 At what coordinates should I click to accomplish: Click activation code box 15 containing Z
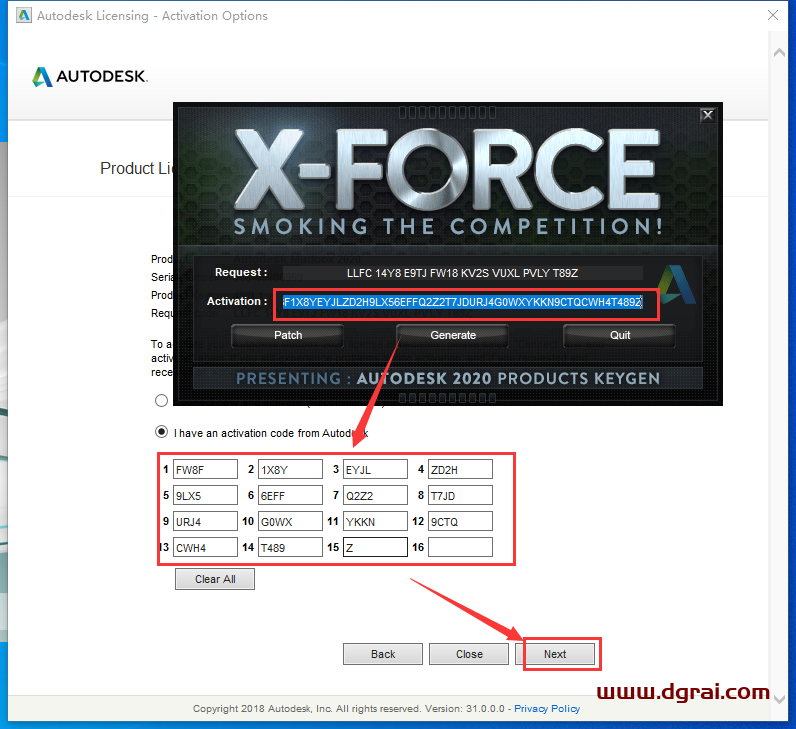point(375,547)
